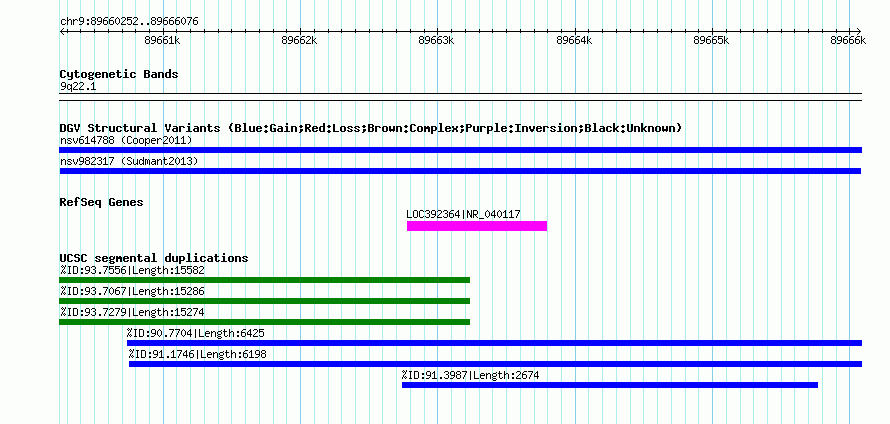Click the chr9:89660252..89666076 coordinate label
890x424 pixels.
pyautogui.click(x=129, y=22)
